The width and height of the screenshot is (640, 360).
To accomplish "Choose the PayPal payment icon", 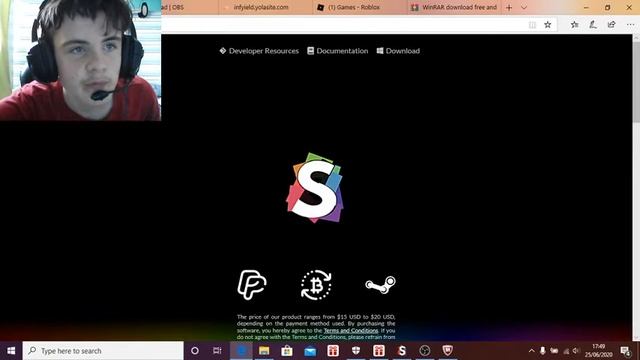I will tap(252, 284).
